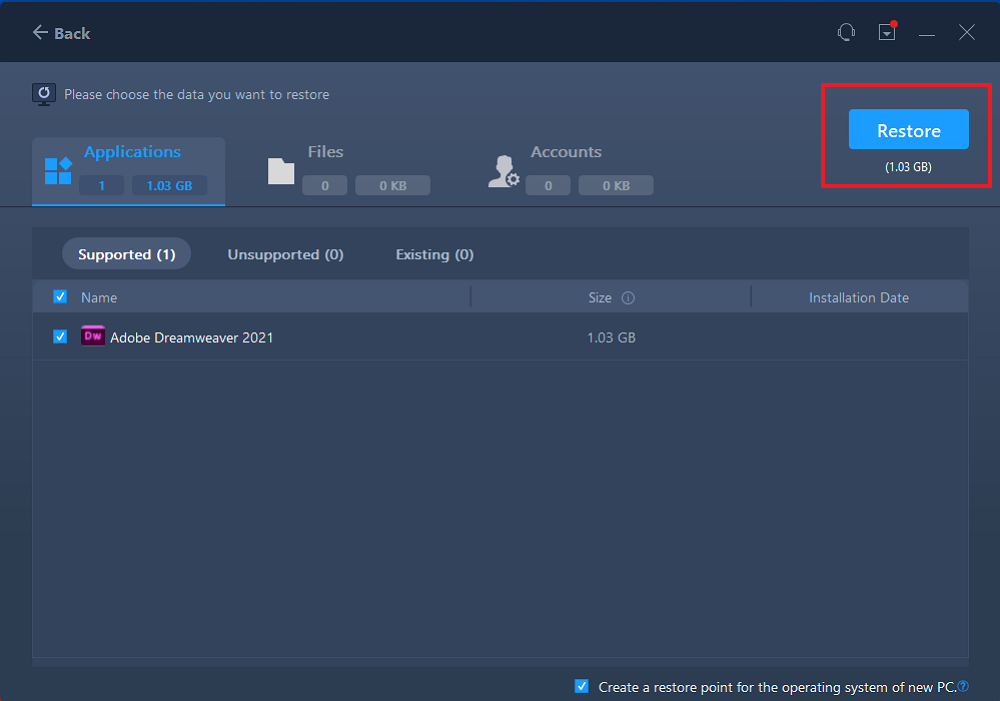Click the Back arrow icon
This screenshot has width=1000, height=701.
(x=40, y=33)
